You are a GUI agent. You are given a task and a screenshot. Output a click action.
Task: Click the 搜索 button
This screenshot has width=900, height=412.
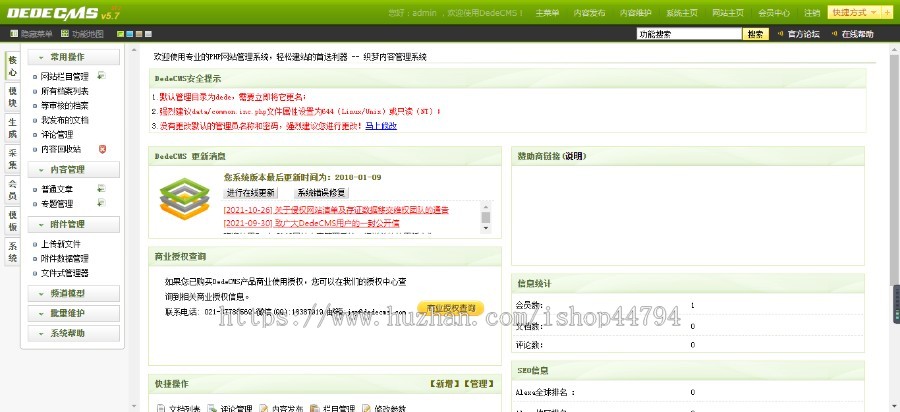click(756, 34)
